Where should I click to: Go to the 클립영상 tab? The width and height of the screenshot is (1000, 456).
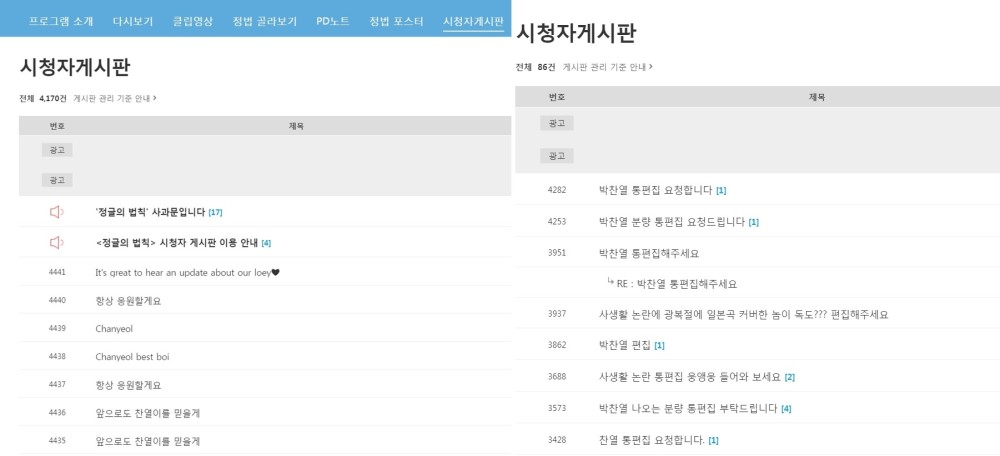click(193, 21)
